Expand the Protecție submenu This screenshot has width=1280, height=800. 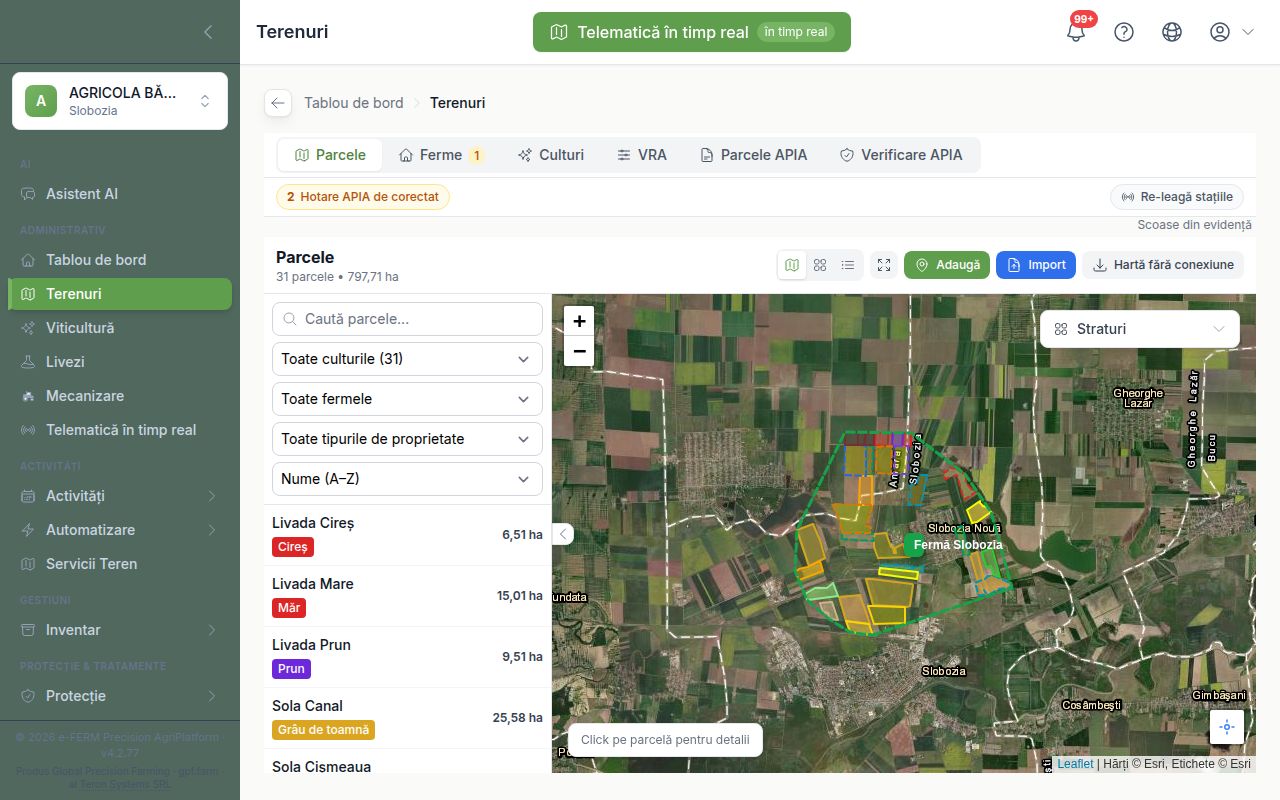(120, 696)
